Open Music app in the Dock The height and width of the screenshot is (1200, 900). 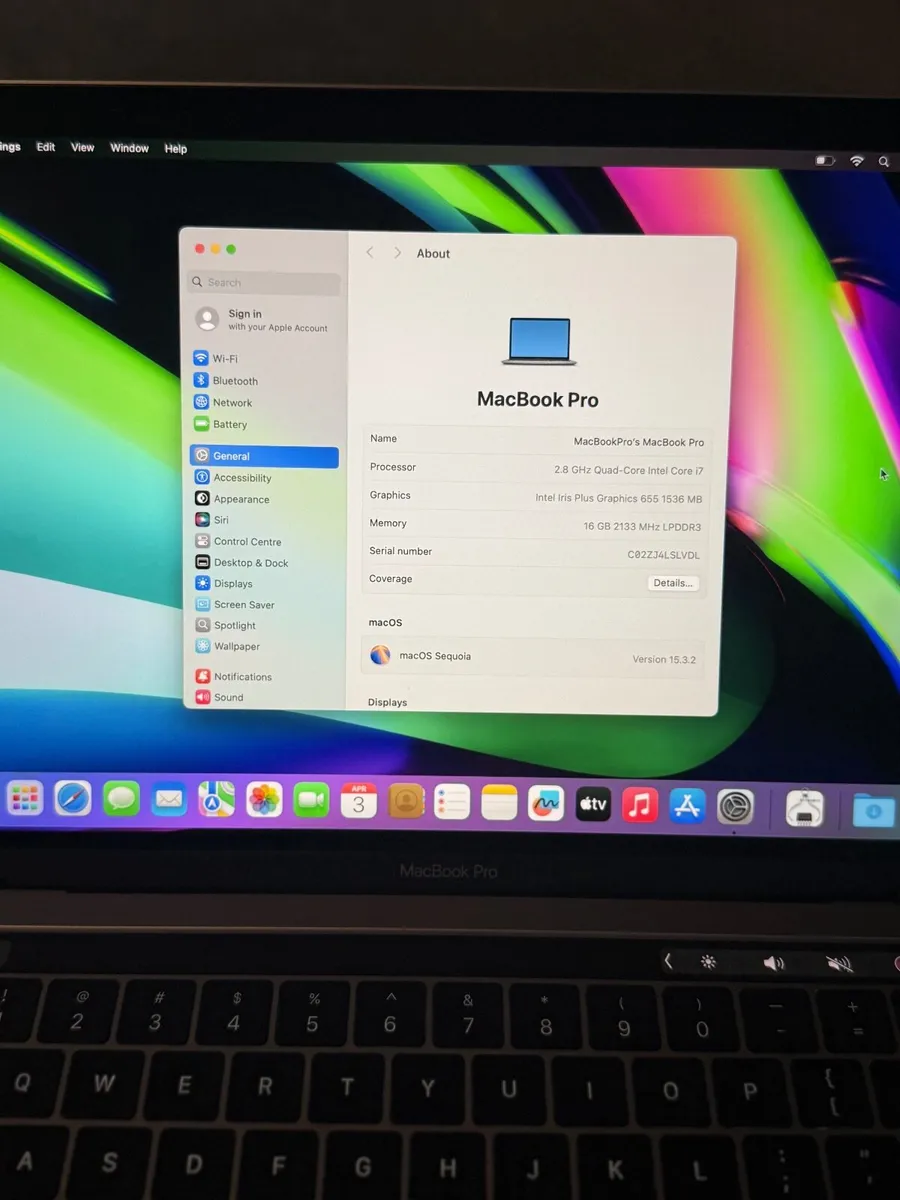pos(640,804)
